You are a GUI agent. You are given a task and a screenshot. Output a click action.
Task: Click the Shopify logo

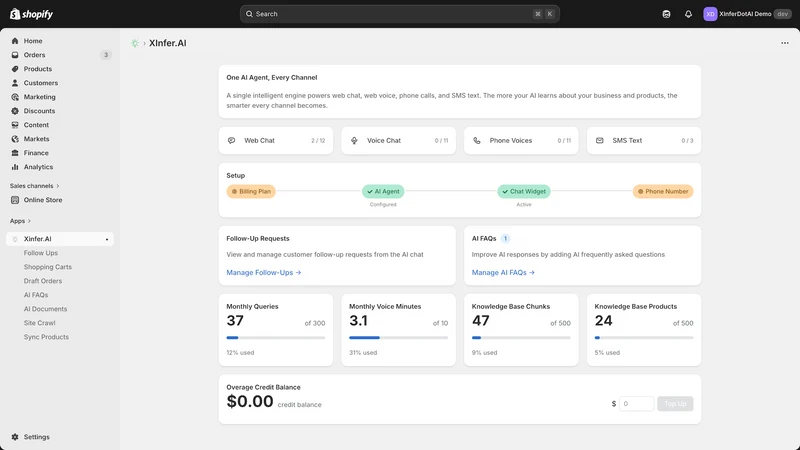pyautogui.click(x=31, y=14)
